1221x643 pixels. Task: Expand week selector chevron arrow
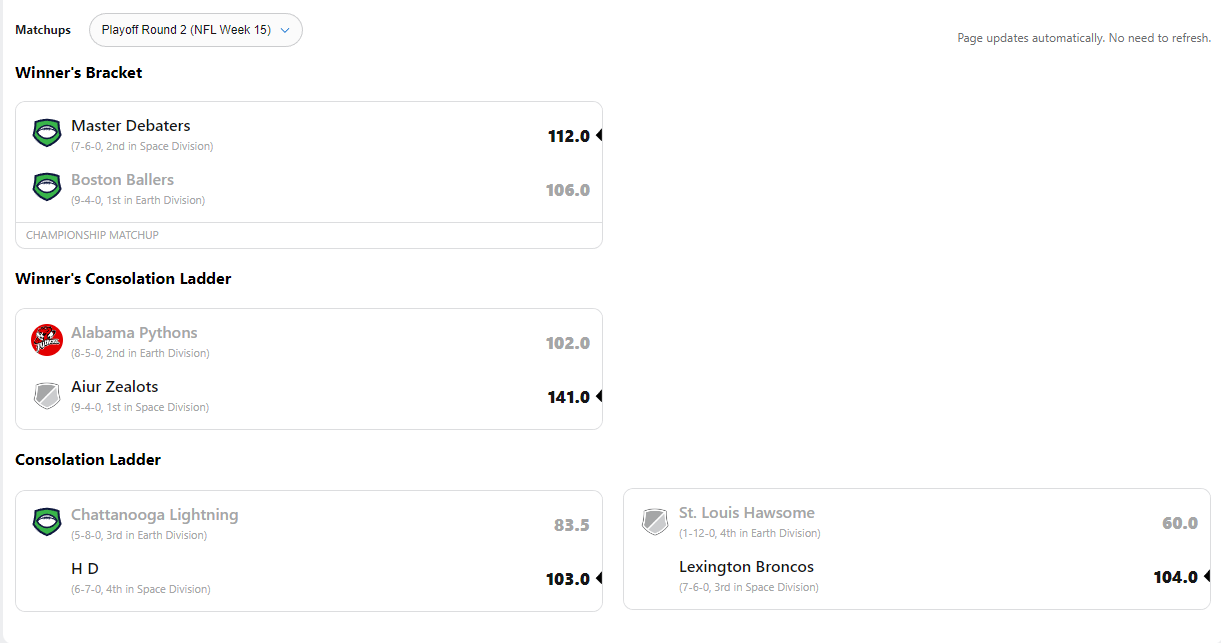pyautogui.click(x=285, y=30)
